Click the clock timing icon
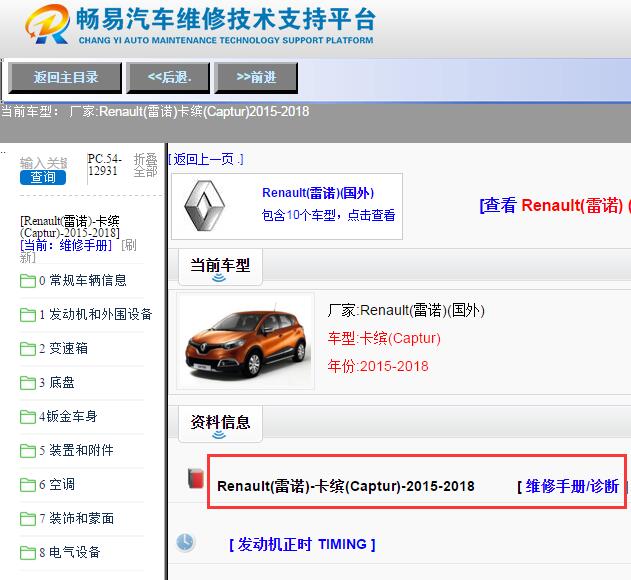The width and height of the screenshot is (631, 580). (185, 542)
